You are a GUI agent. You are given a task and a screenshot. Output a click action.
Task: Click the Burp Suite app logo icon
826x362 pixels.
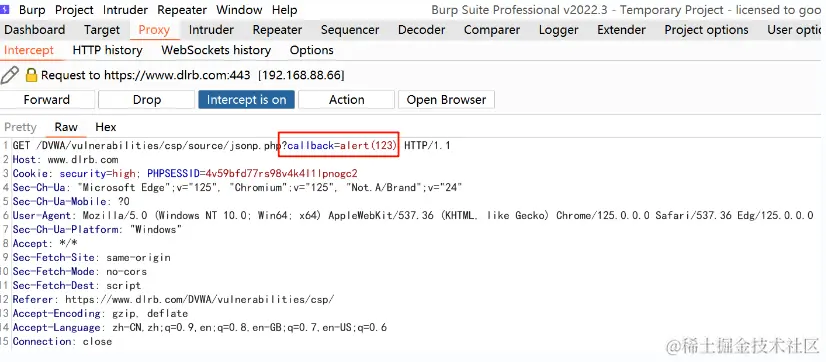tap(5, 9)
